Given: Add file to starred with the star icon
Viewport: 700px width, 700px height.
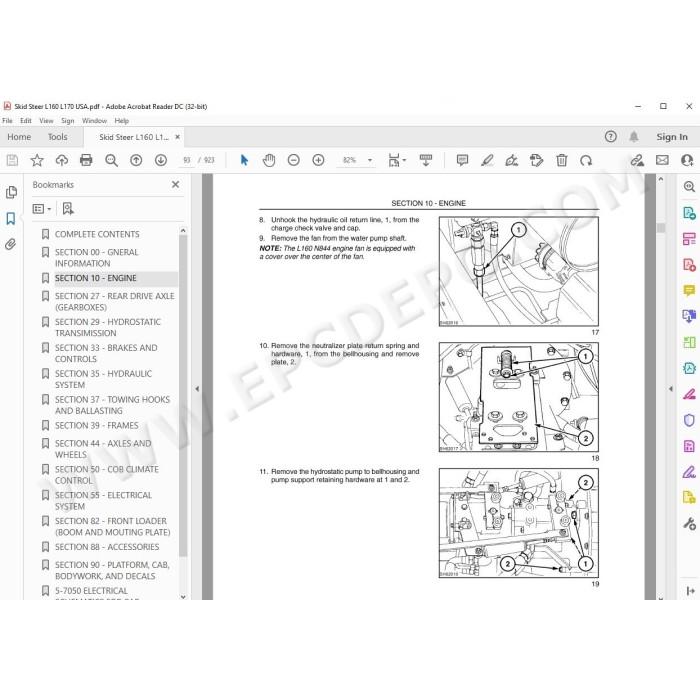Looking at the screenshot, I should (x=37, y=160).
